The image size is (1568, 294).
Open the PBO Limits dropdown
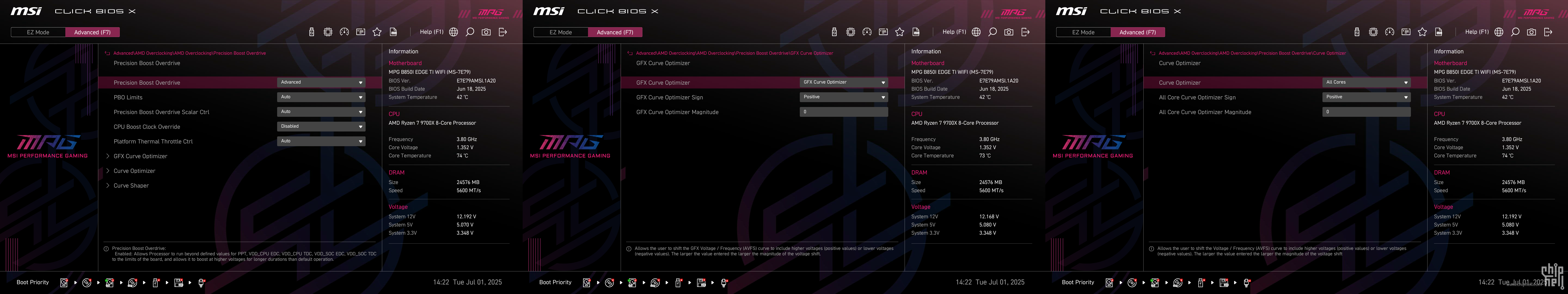pyautogui.click(x=321, y=97)
